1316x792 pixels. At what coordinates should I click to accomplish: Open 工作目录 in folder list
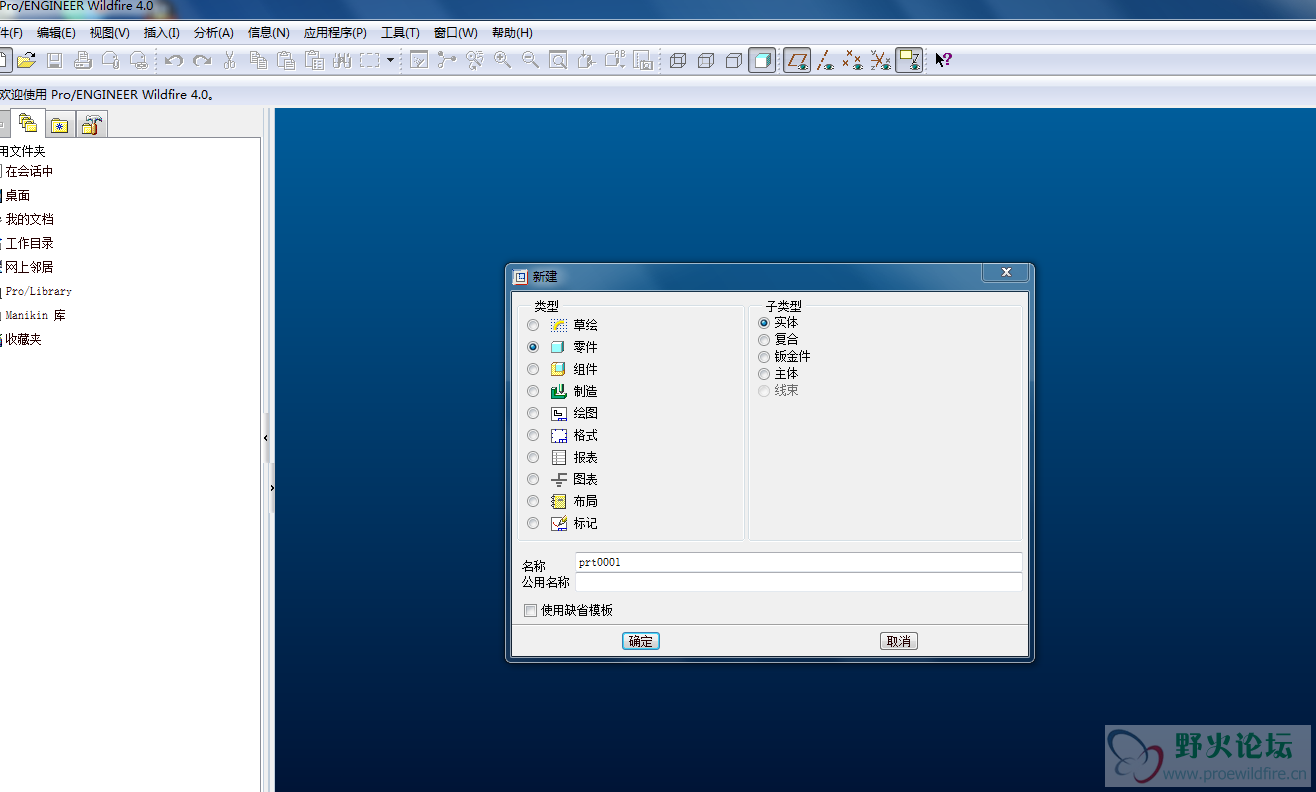pyautogui.click(x=29, y=243)
